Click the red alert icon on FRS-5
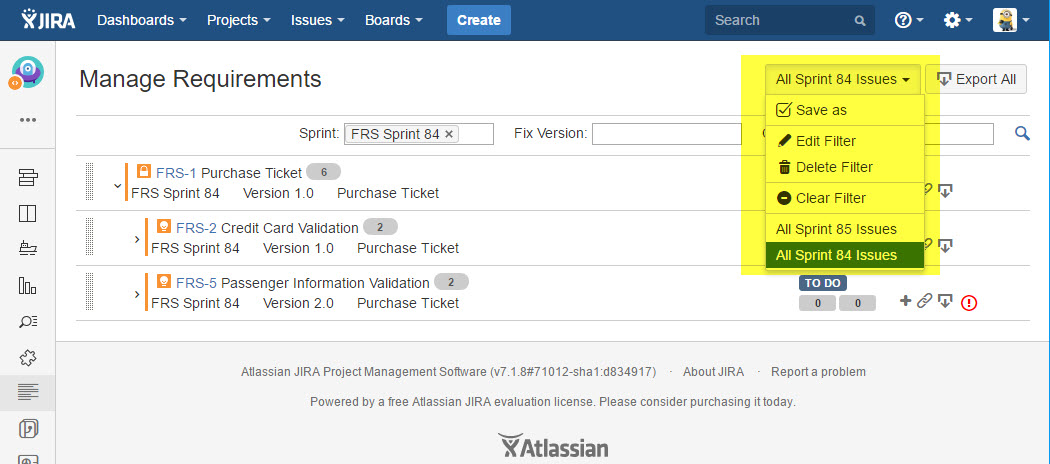 [968, 302]
